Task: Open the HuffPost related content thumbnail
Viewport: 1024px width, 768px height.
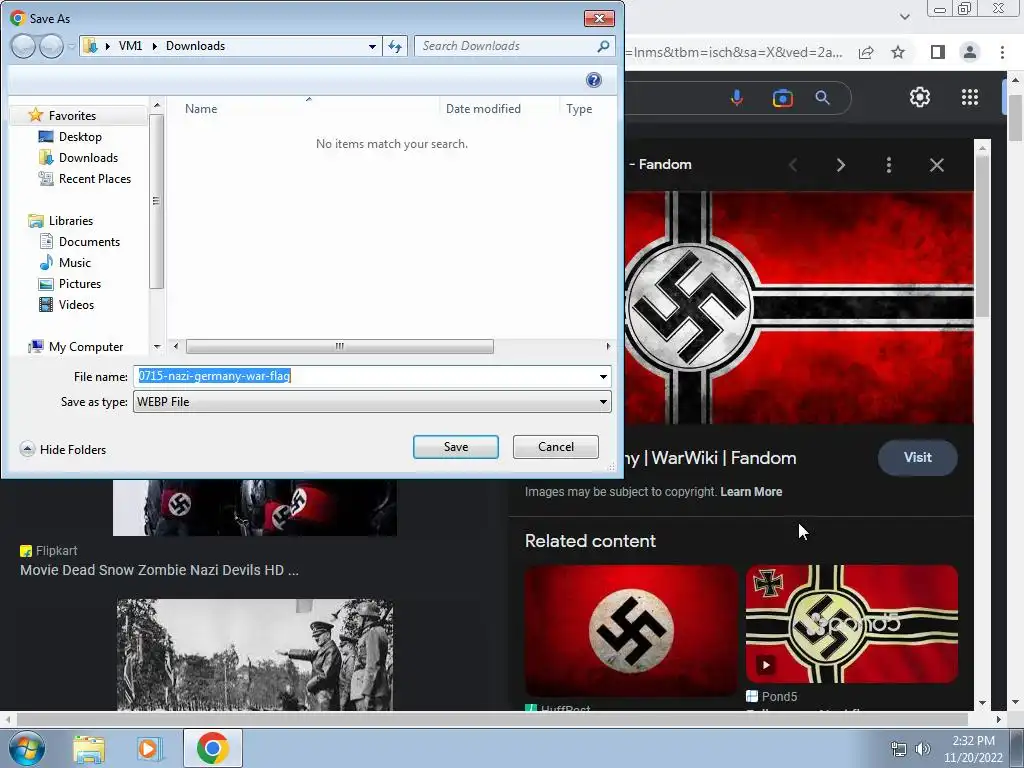Action: pyautogui.click(x=631, y=630)
